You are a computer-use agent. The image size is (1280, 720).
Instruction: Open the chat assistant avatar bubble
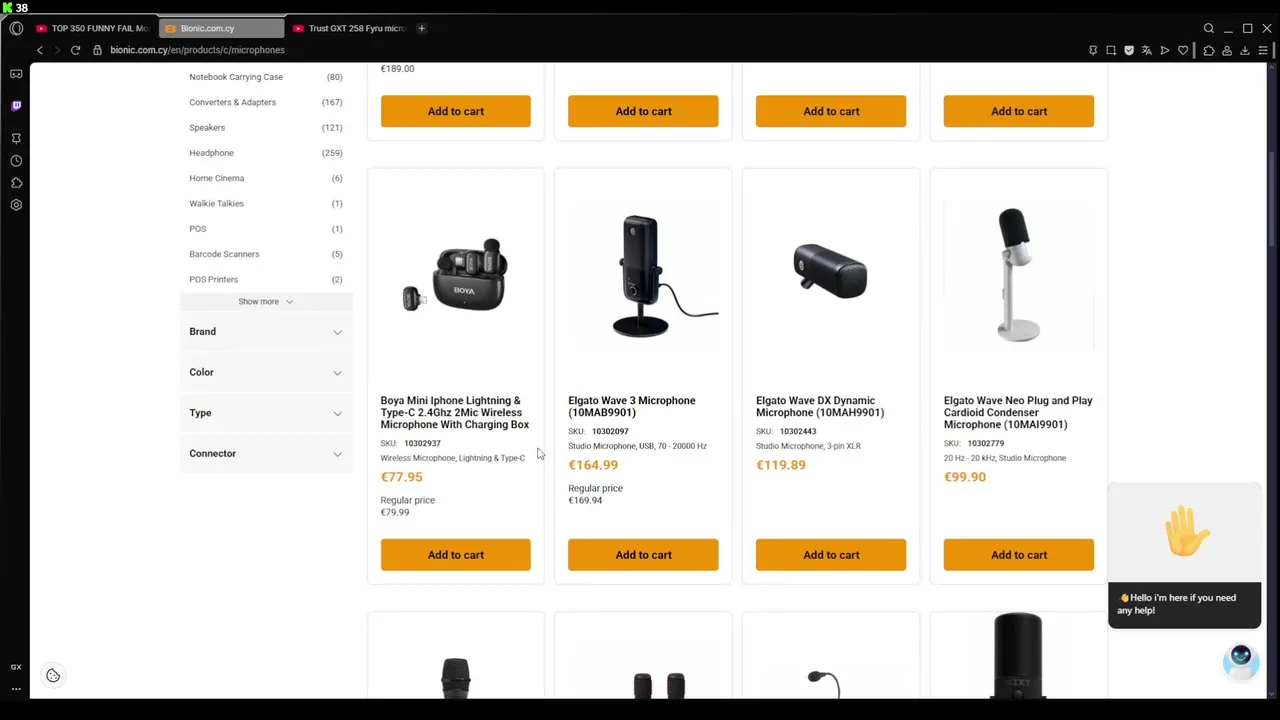click(x=1241, y=658)
